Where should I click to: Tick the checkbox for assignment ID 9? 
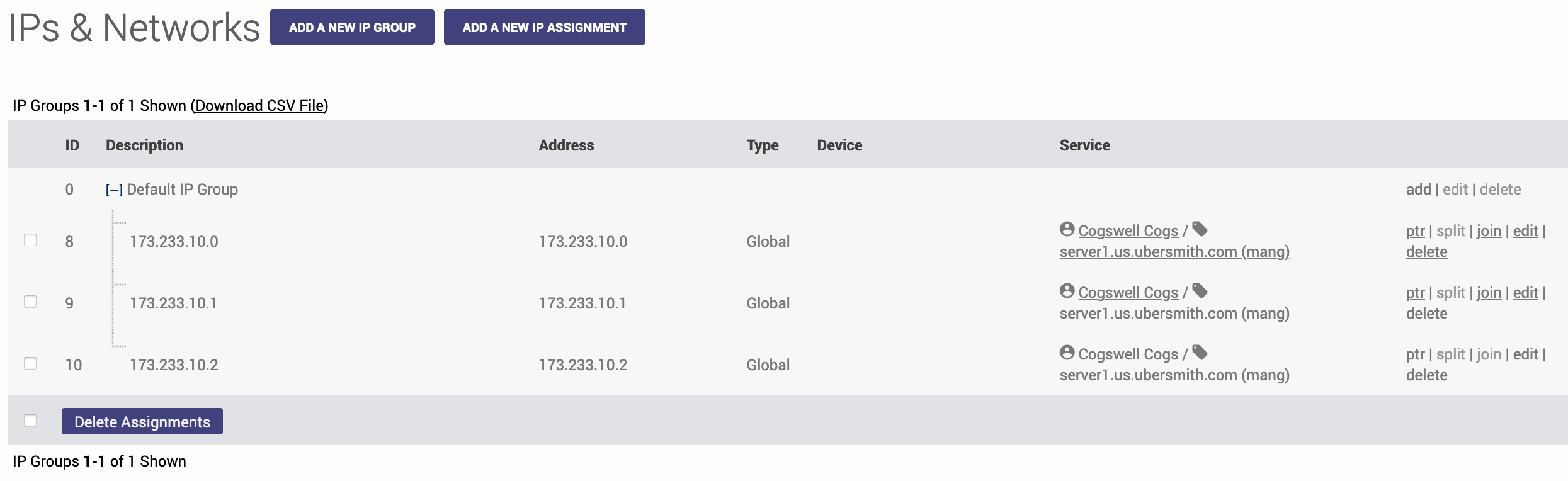pyautogui.click(x=30, y=302)
